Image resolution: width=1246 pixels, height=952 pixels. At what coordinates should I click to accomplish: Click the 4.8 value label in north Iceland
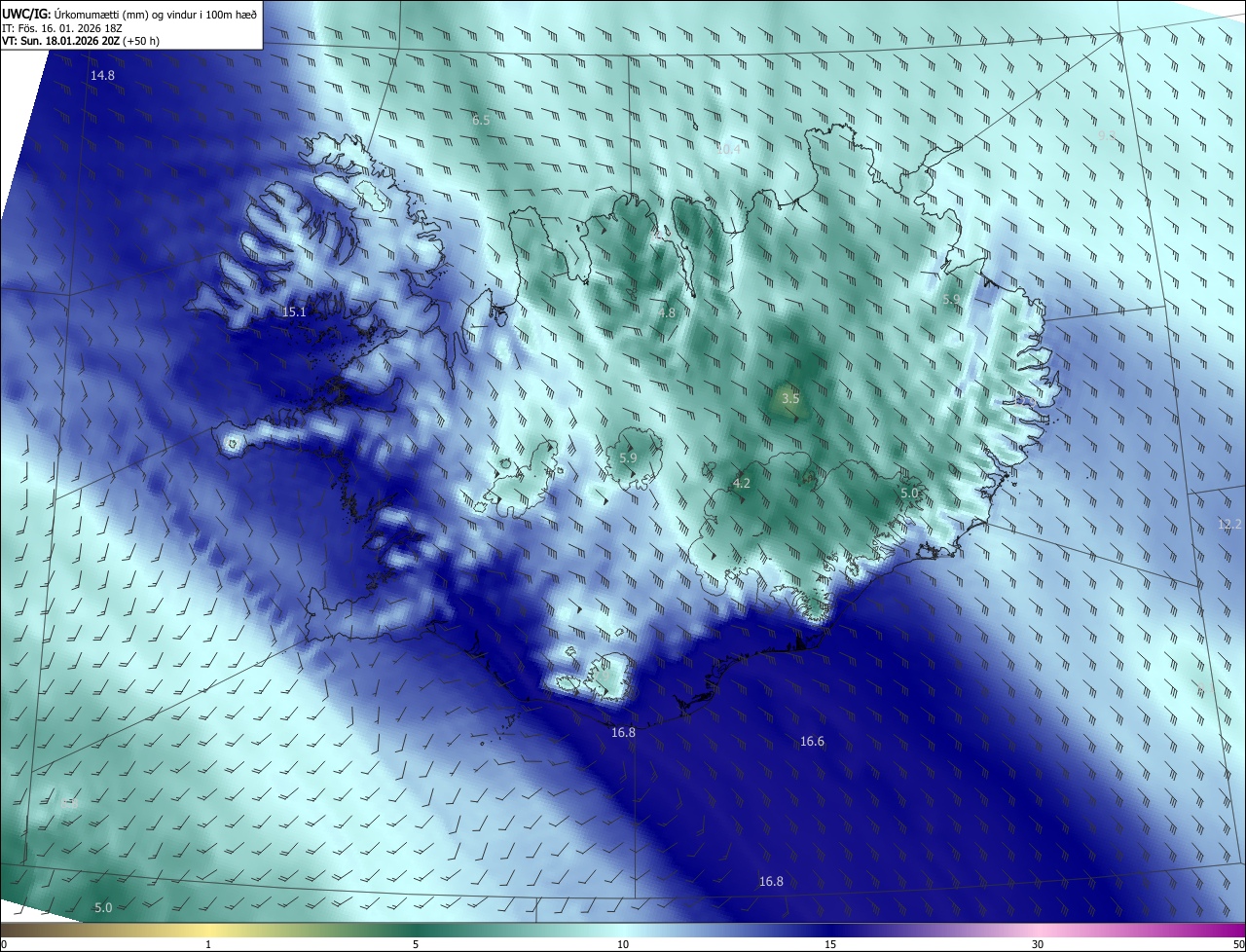click(667, 313)
